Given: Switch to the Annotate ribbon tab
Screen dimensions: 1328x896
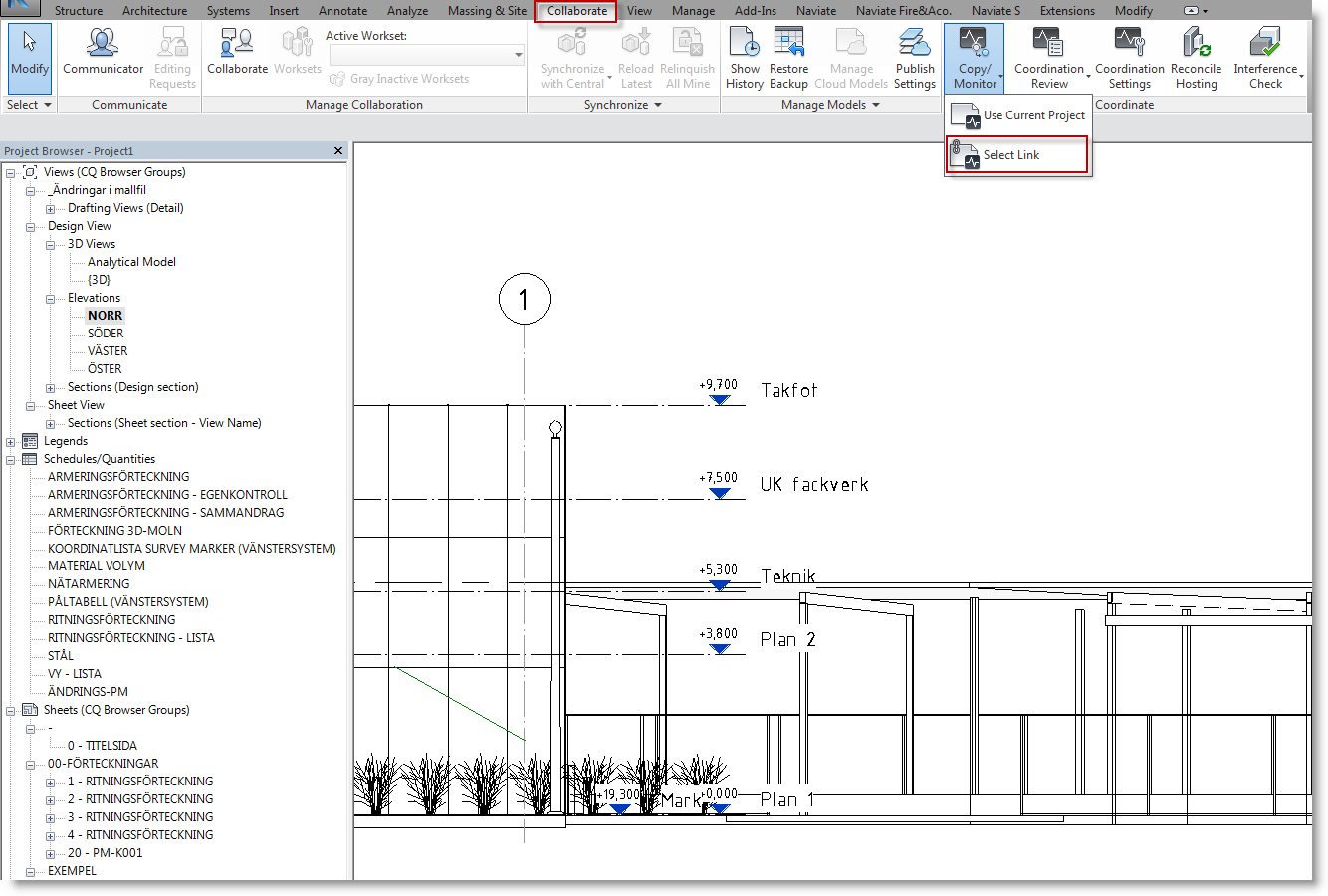Looking at the screenshot, I should (x=342, y=11).
